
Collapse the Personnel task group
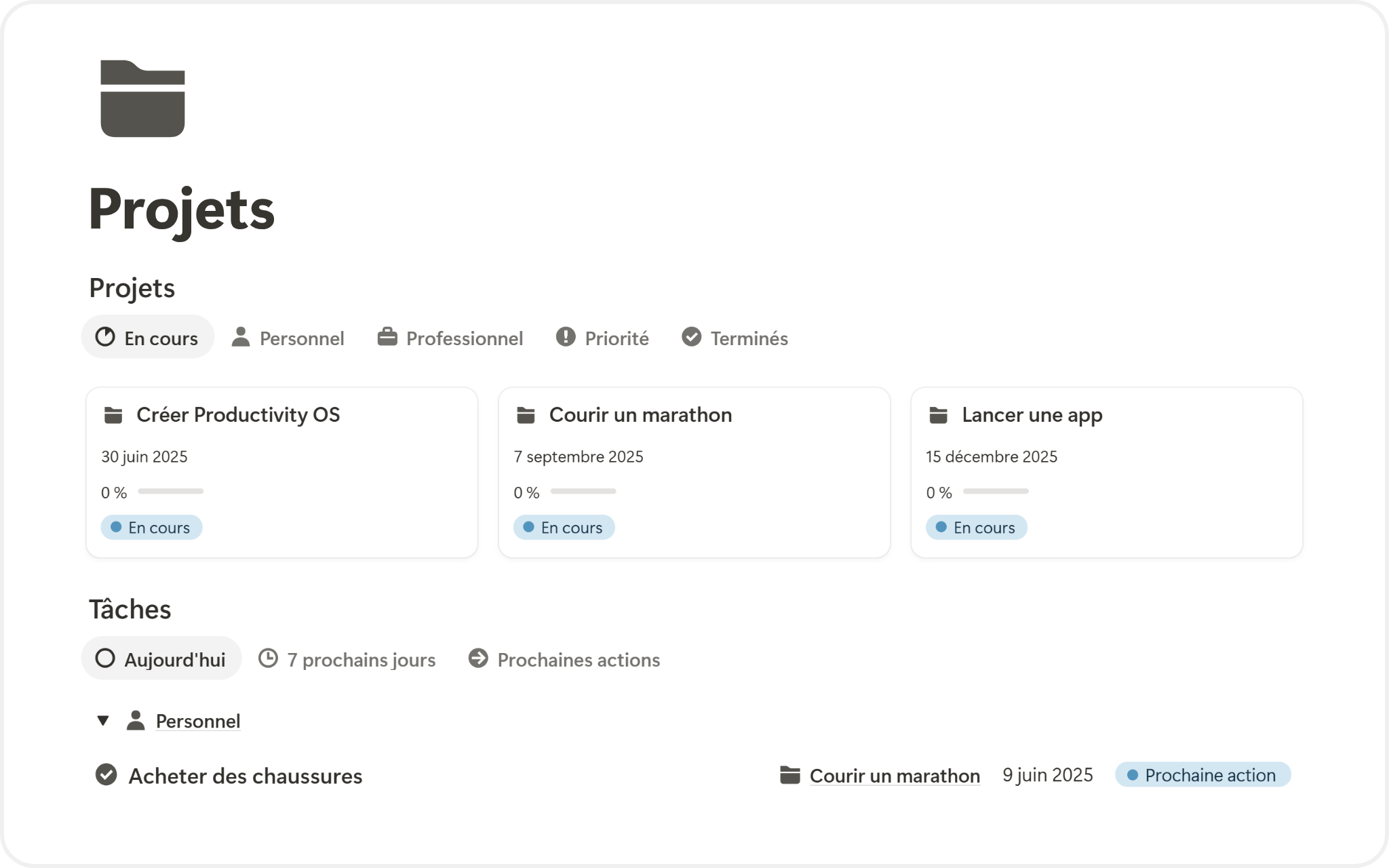point(103,721)
